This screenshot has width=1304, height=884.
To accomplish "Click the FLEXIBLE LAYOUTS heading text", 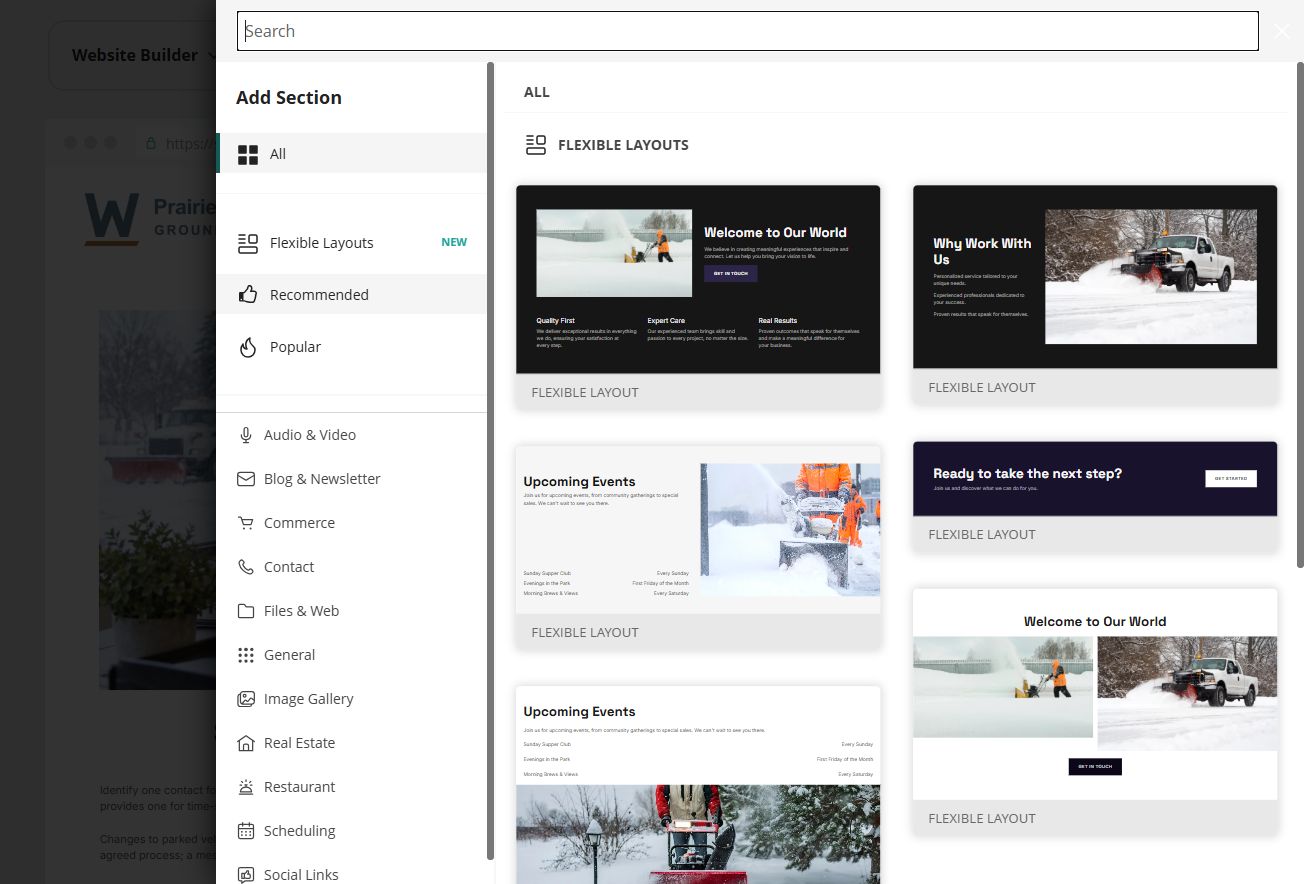I will tap(623, 145).
